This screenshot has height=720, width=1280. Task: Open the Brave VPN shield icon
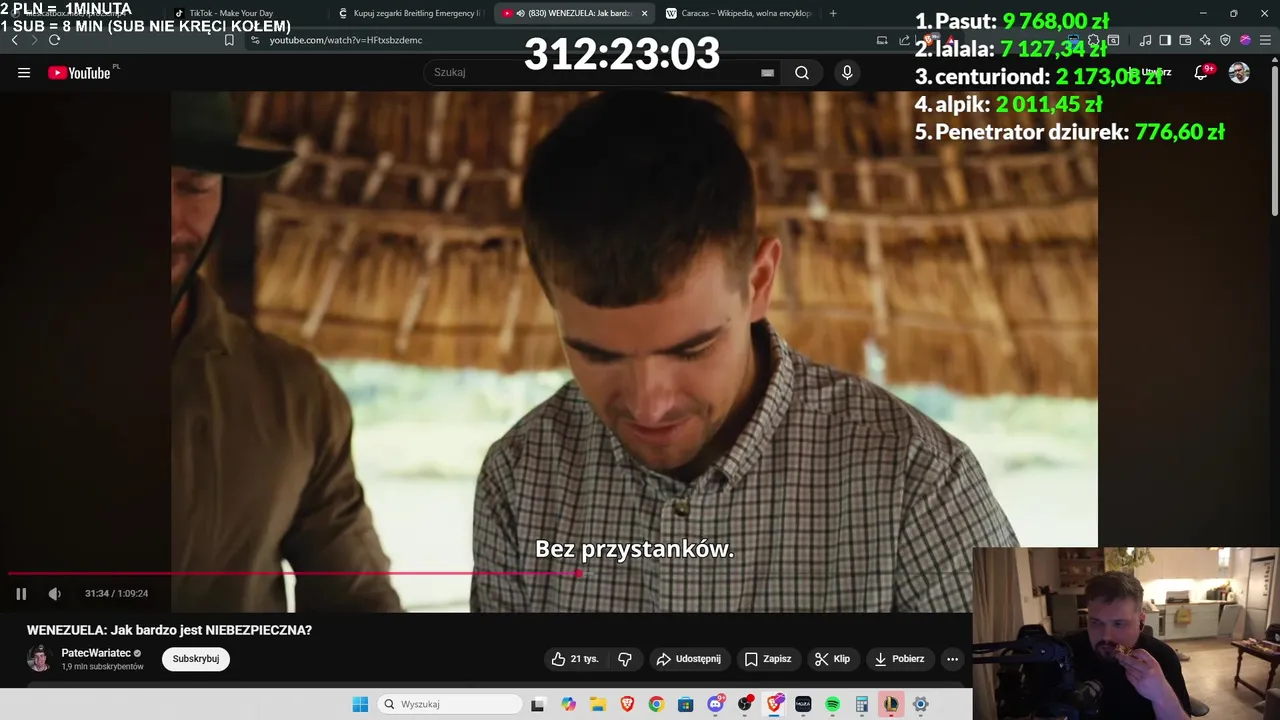tap(1225, 40)
